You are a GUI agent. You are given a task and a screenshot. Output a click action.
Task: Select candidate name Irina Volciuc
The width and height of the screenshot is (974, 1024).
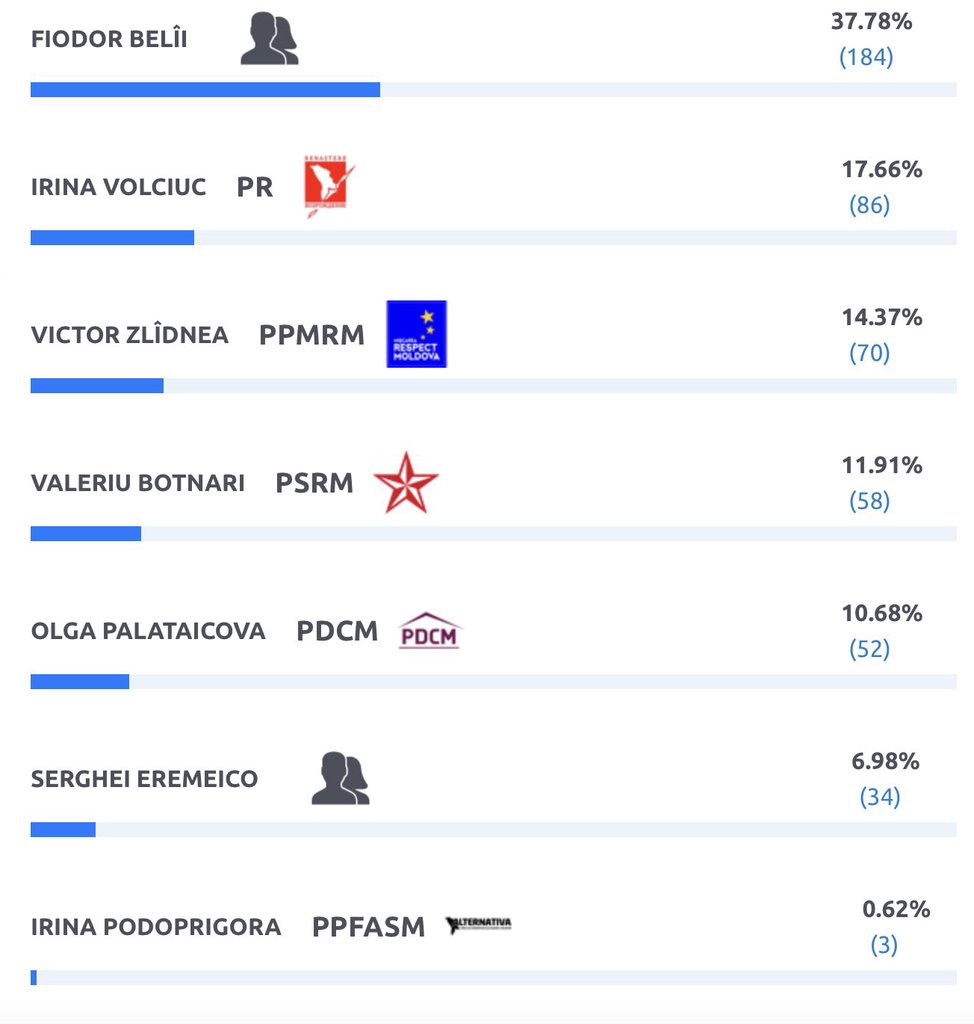click(118, 187)
